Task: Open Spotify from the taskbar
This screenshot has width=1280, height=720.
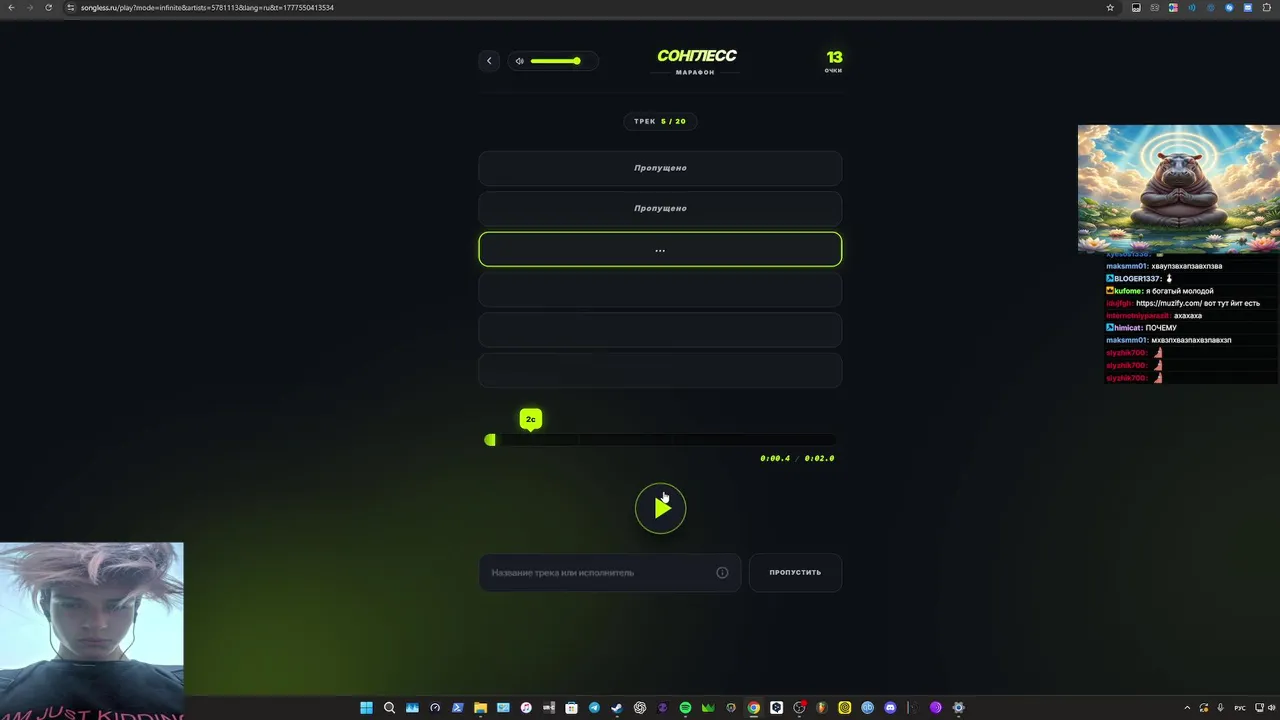Action: 685,708
